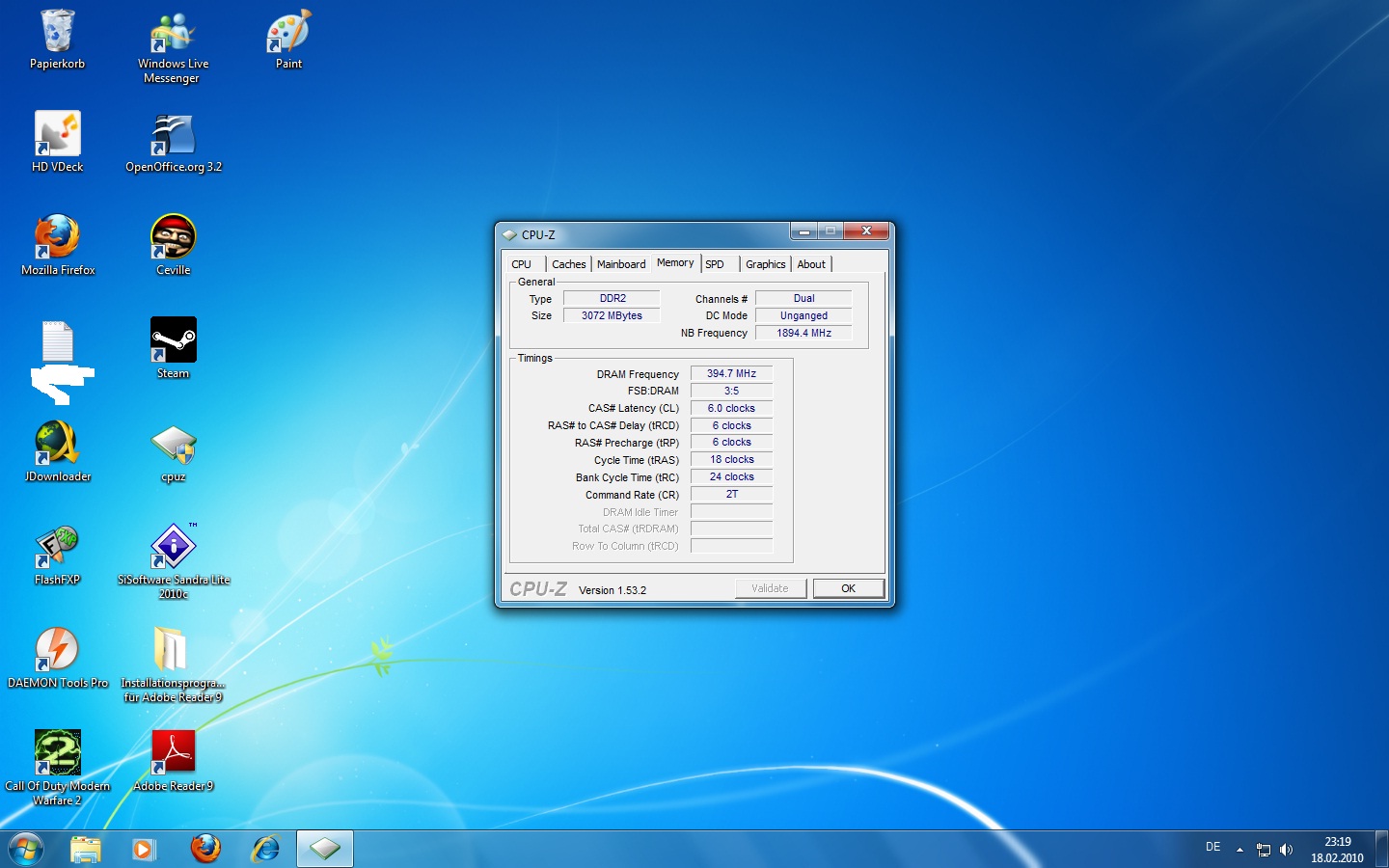
Task: Select the Graphics tab
Action: coord(765,264)
